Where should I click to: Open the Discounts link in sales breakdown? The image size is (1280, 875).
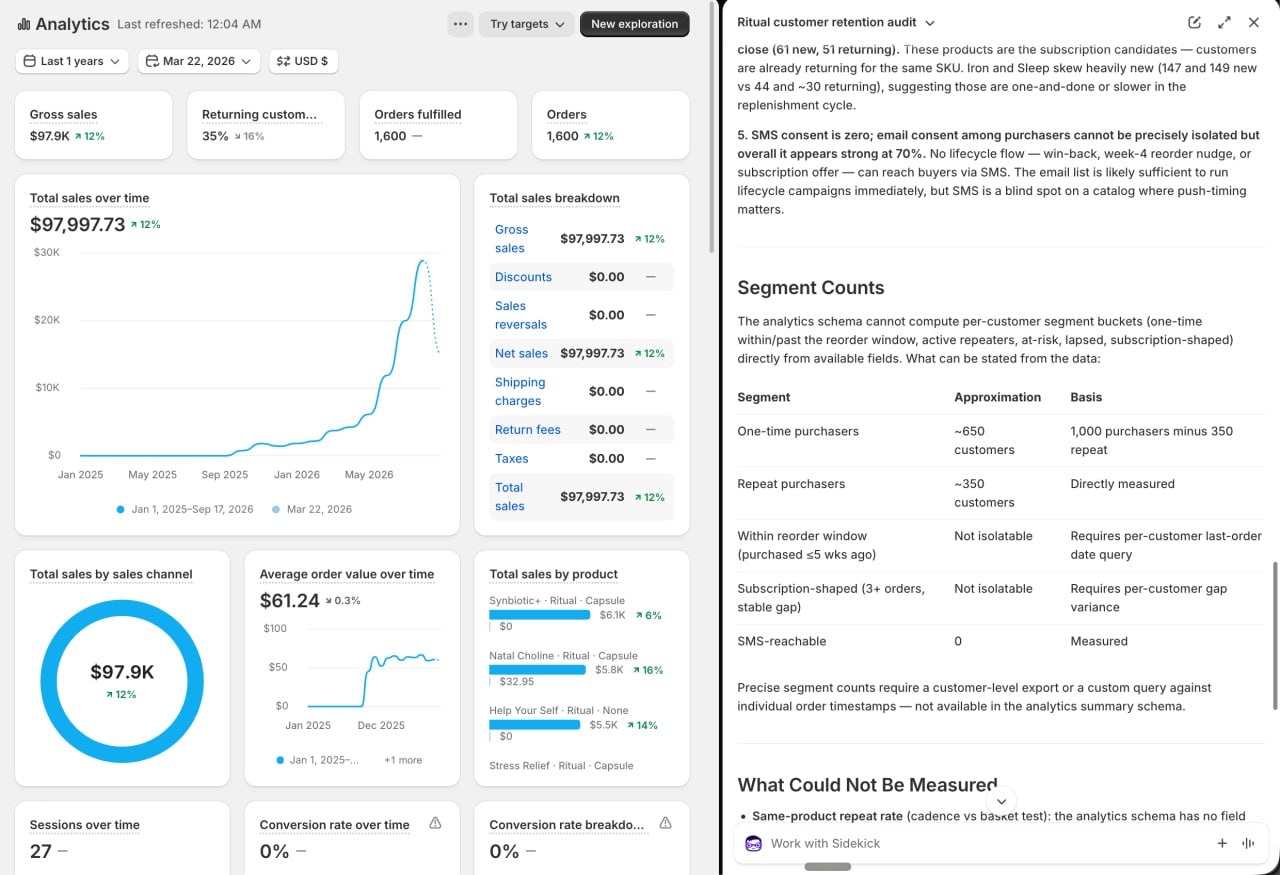pyautogui.click(x=523, y=277)
